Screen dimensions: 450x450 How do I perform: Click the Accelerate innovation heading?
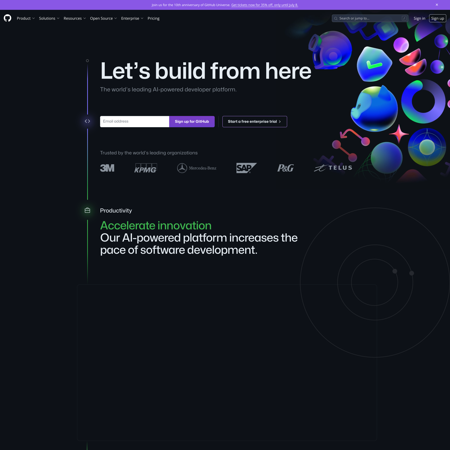[156, 226]
